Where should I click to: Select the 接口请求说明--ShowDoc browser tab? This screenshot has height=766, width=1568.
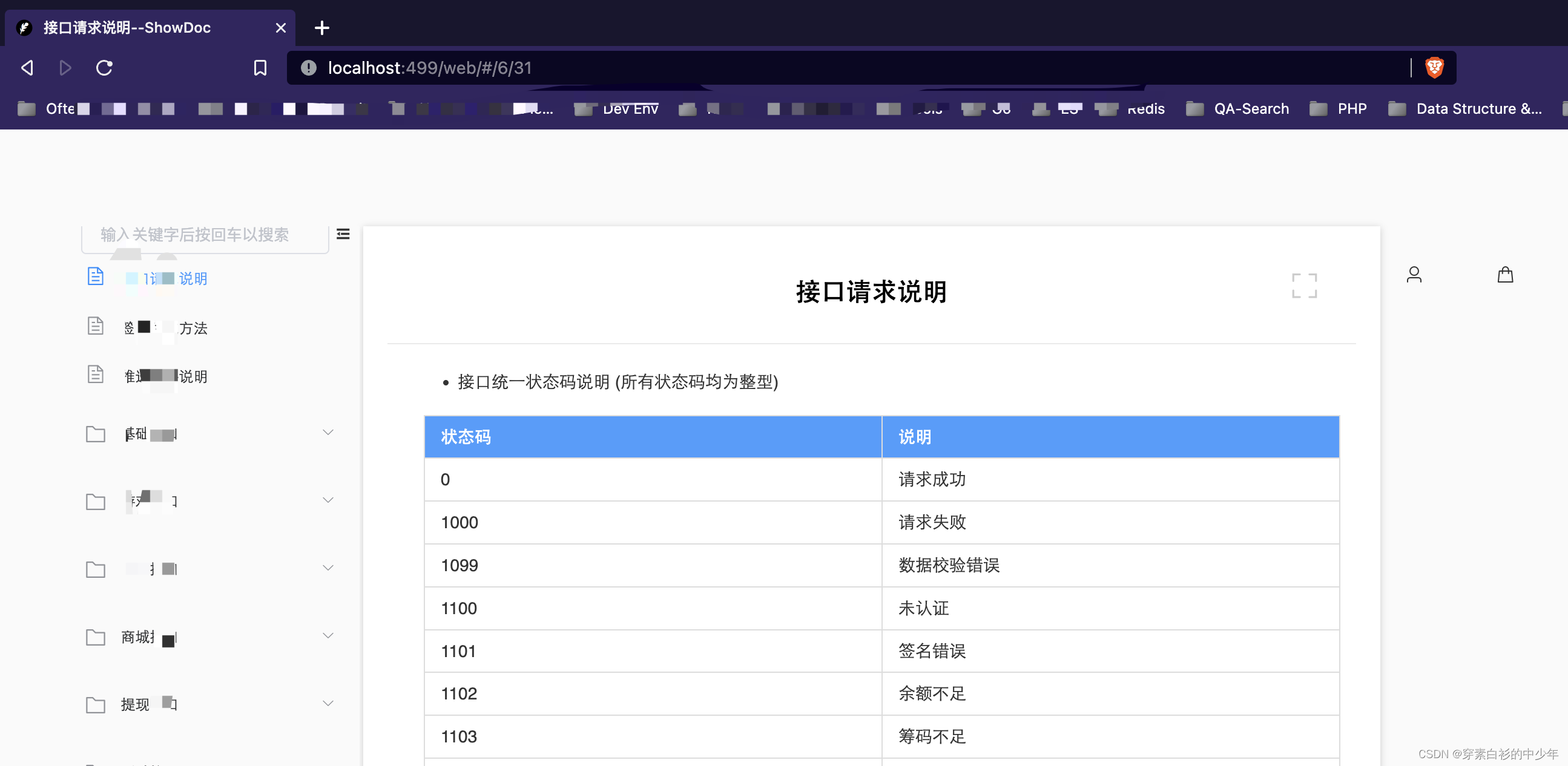coord(127,27)
